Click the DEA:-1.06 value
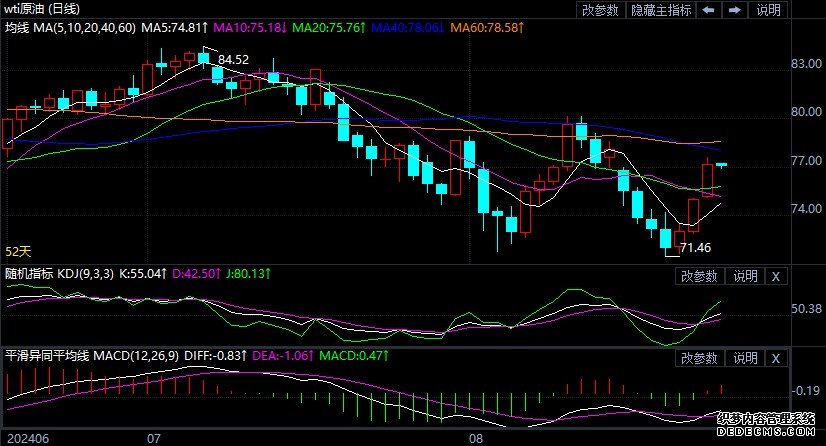 point(283,356)
